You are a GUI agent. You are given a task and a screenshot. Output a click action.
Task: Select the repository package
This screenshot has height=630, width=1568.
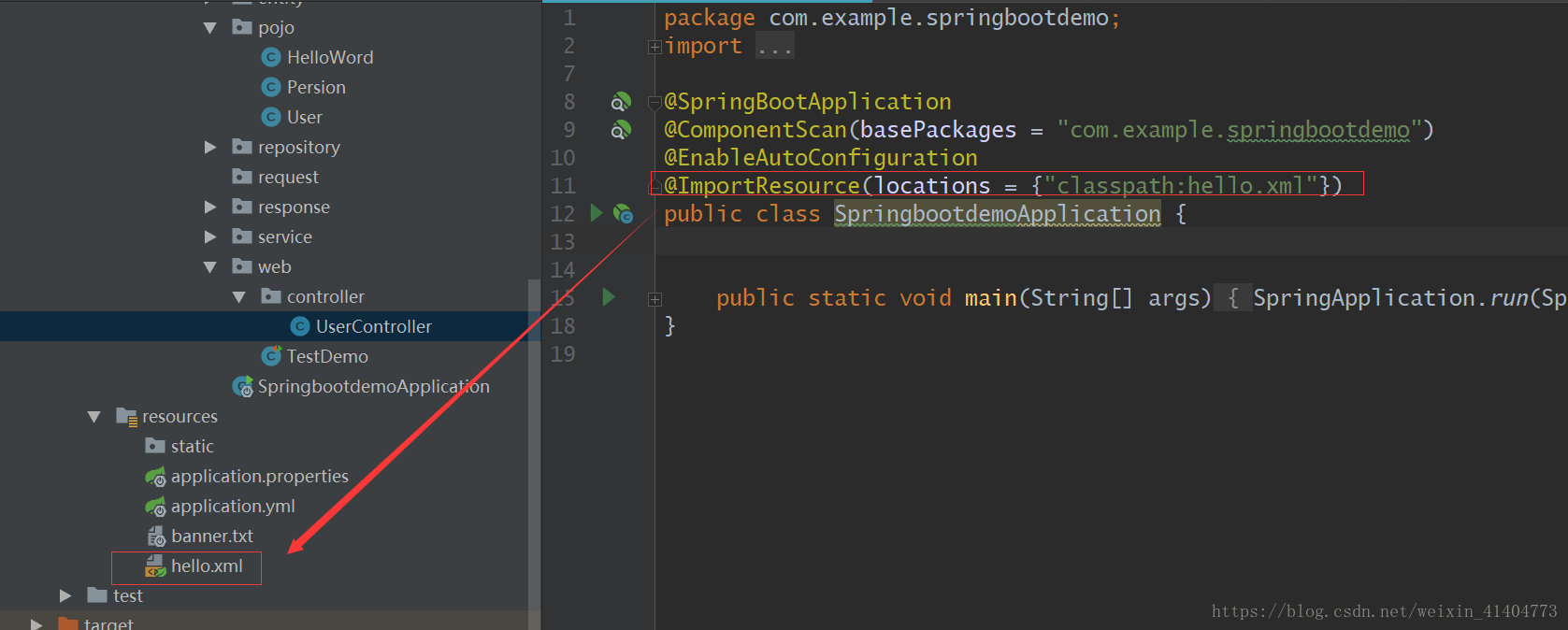click(299, 147)
